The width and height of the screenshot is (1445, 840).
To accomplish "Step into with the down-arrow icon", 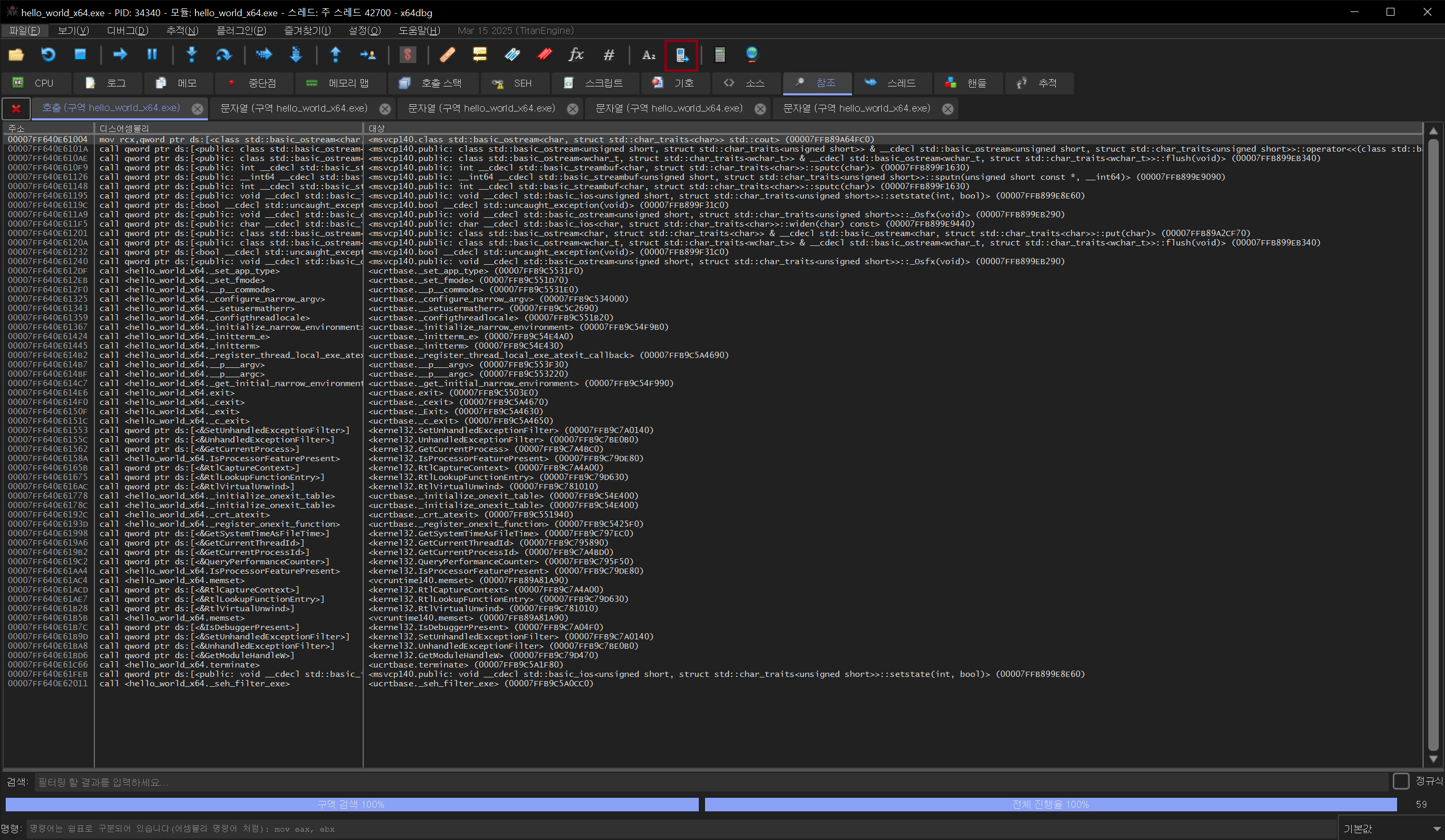I will pos(192,55).
